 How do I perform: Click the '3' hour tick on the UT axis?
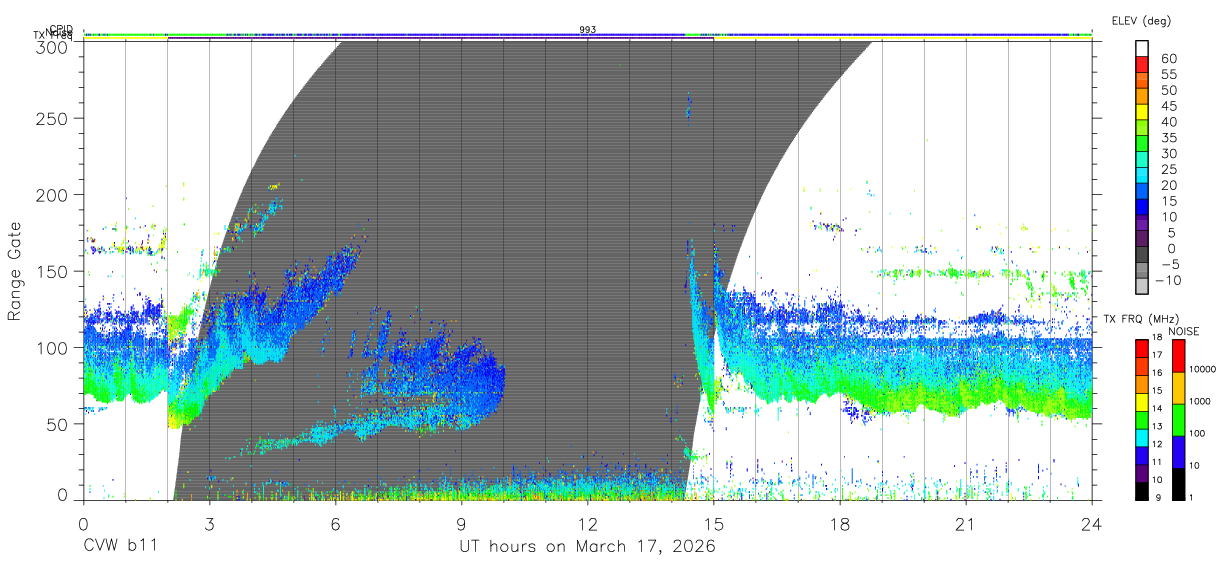coord(209,524)
